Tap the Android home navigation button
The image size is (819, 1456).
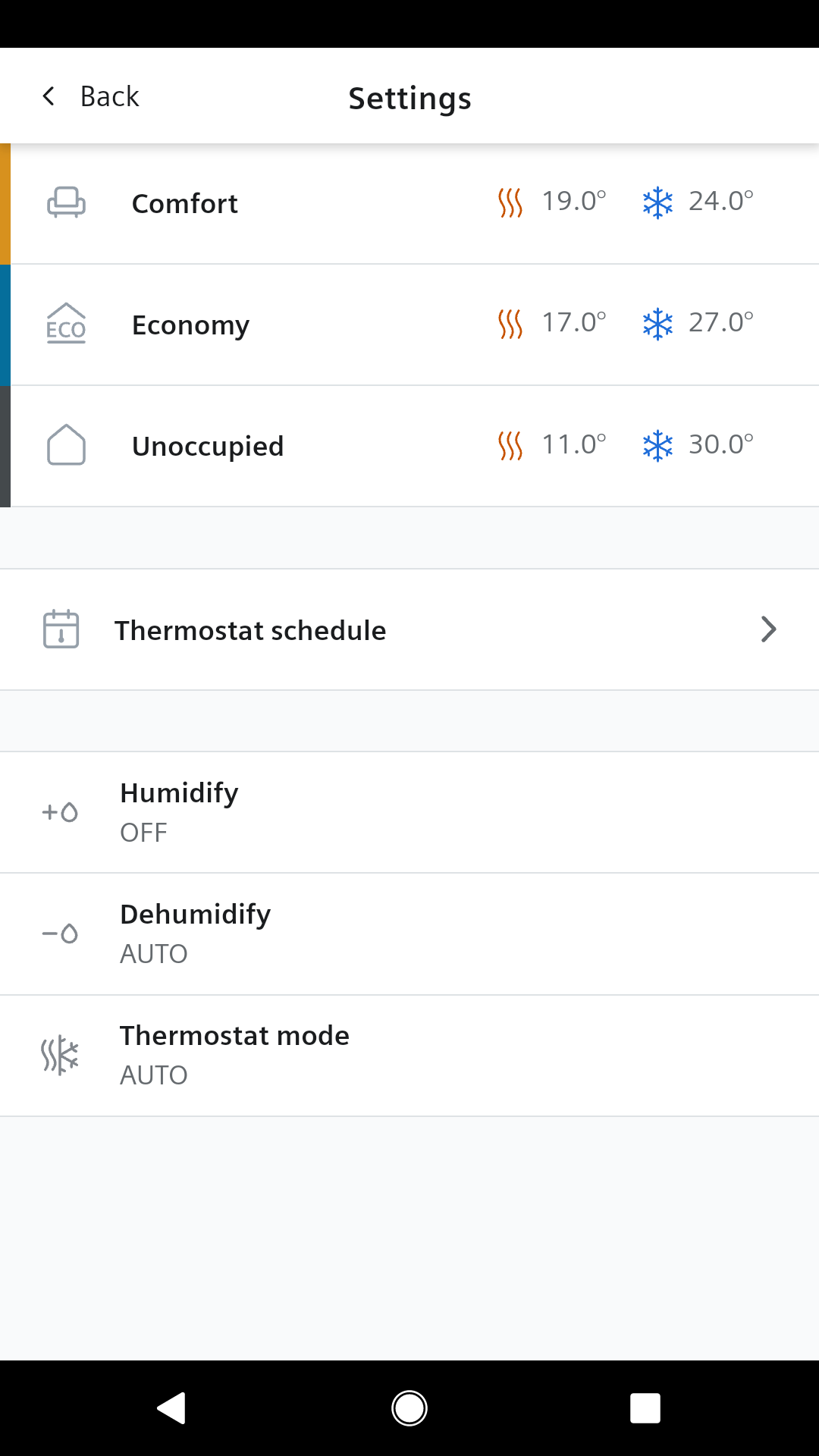click(x=409, y=1408)
